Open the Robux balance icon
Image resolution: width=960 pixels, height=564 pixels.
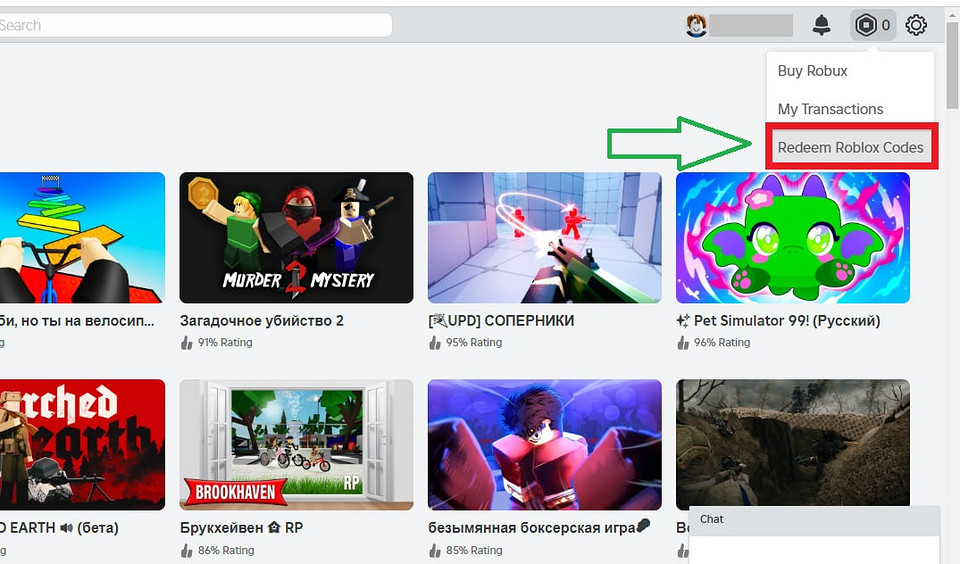[866, 26]
